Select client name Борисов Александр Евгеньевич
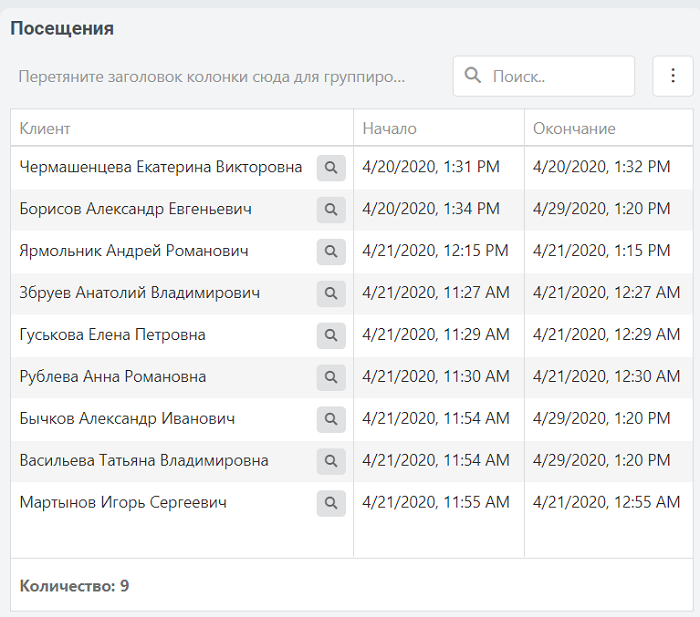The image size is (700, 617). coord(136,209)
